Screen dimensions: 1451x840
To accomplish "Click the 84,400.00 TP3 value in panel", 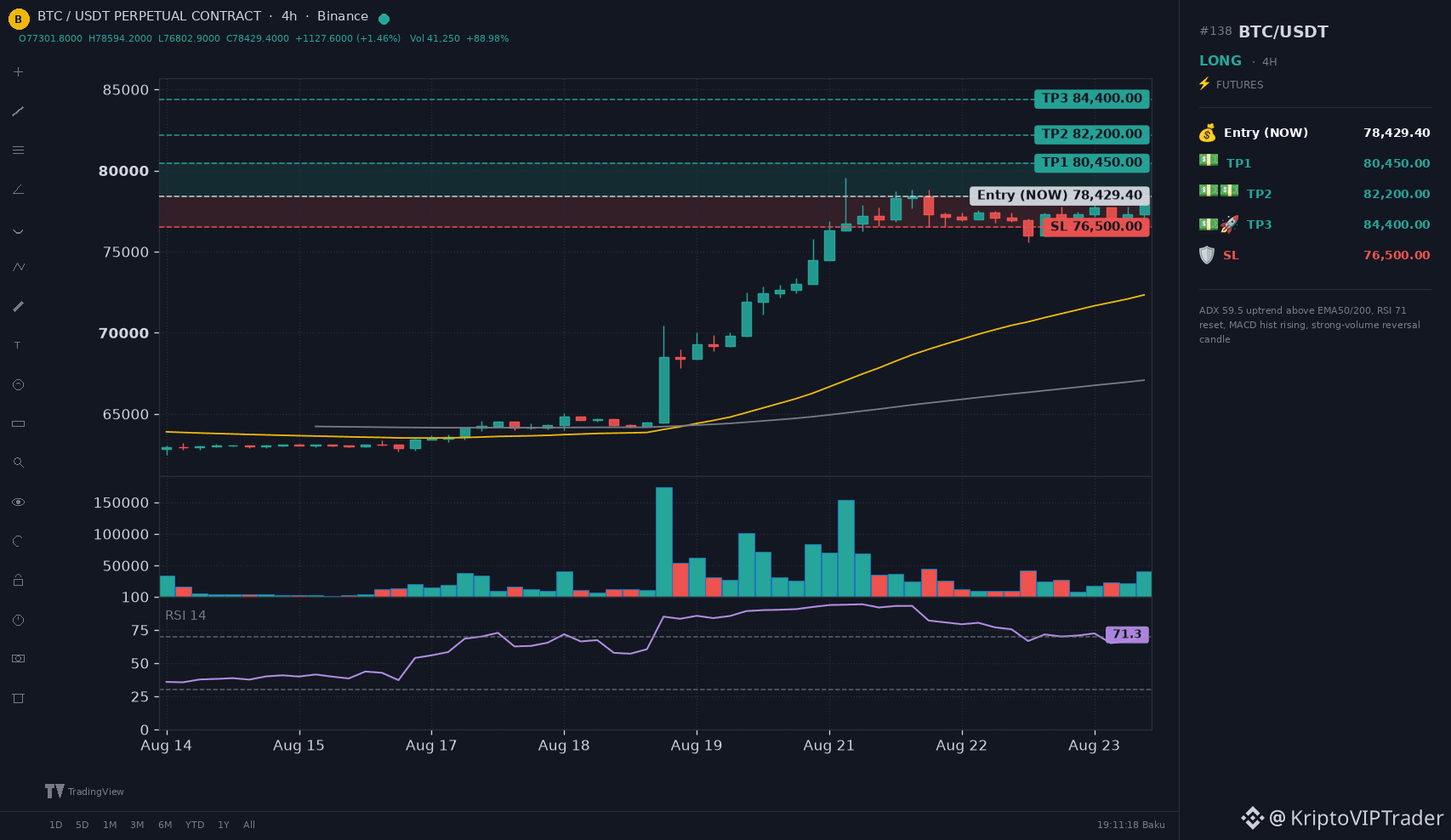I will pyautogui.click(x=1397, y=224).
